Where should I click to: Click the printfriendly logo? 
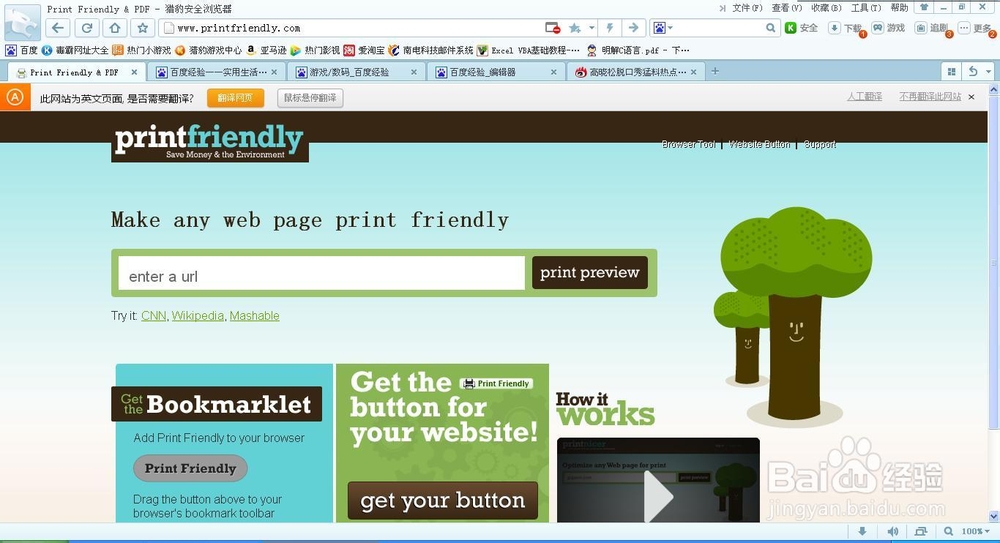(210, 141)
